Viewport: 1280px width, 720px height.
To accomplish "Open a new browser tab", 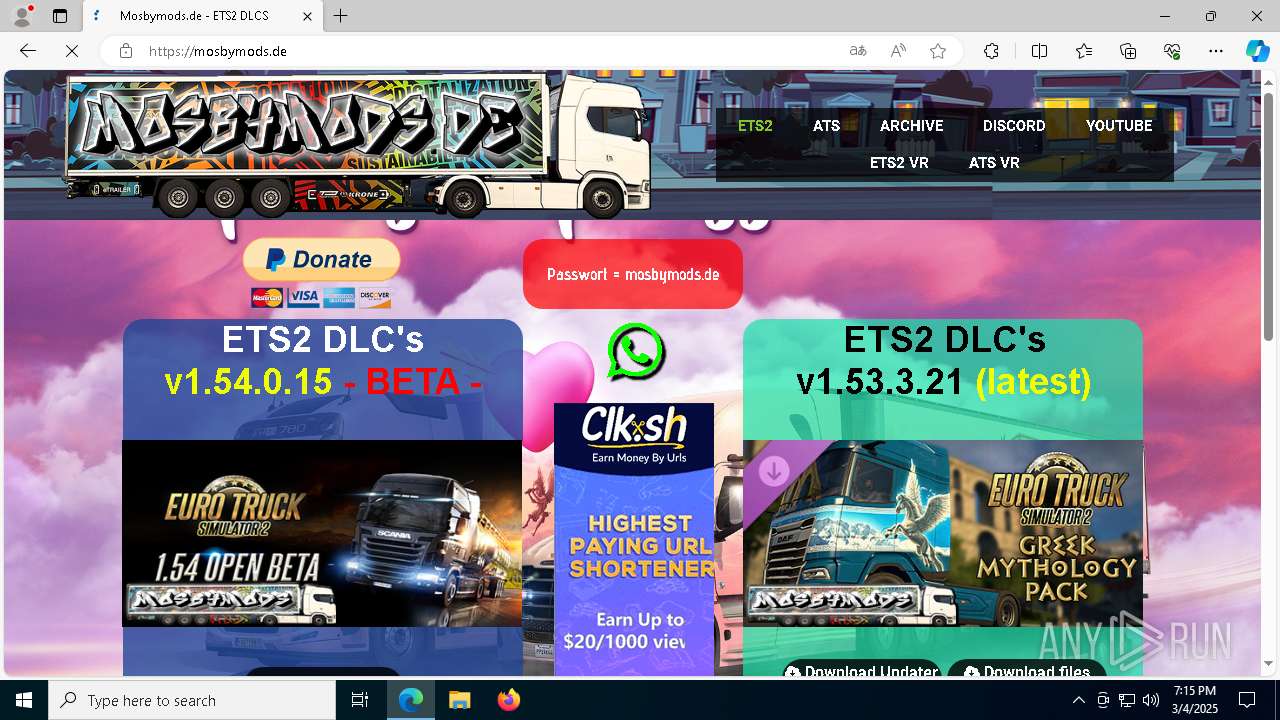I will (341, 16).
